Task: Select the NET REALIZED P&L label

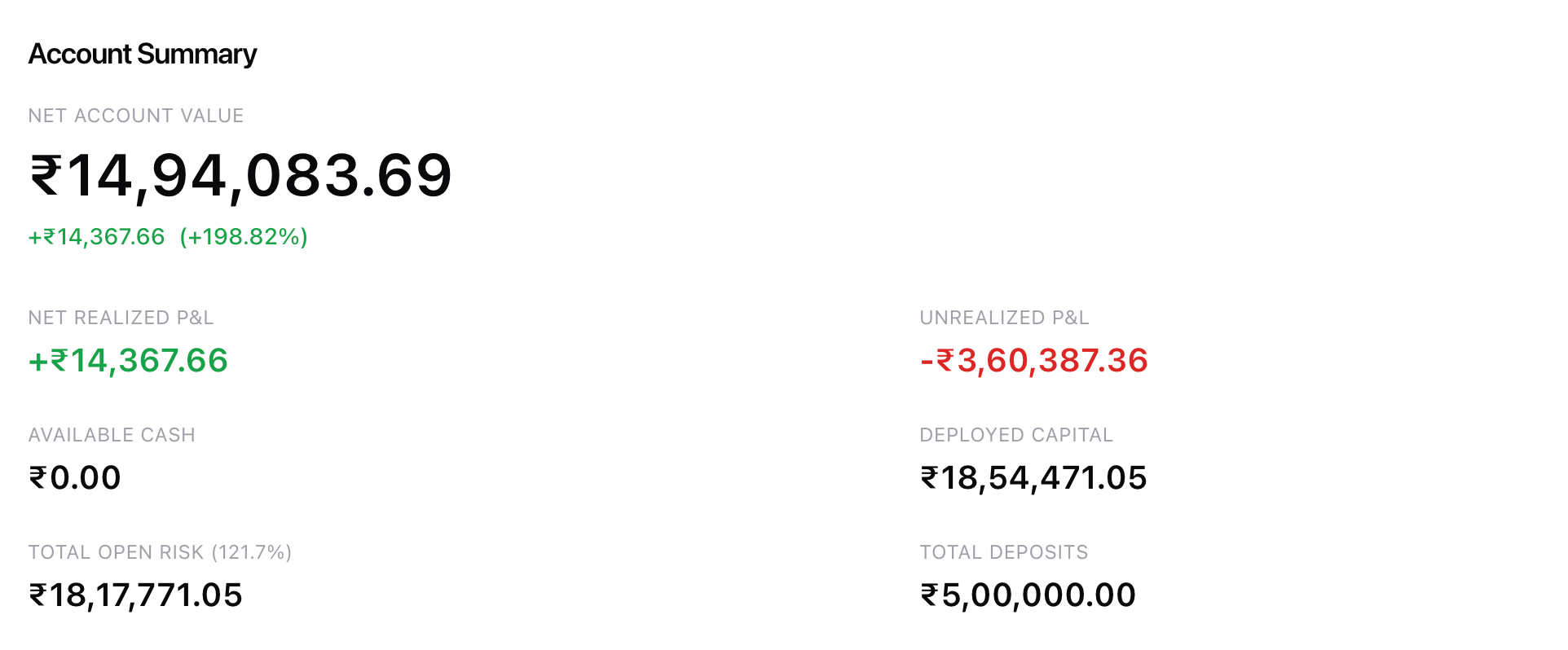Action: click(x=121, y=318)
